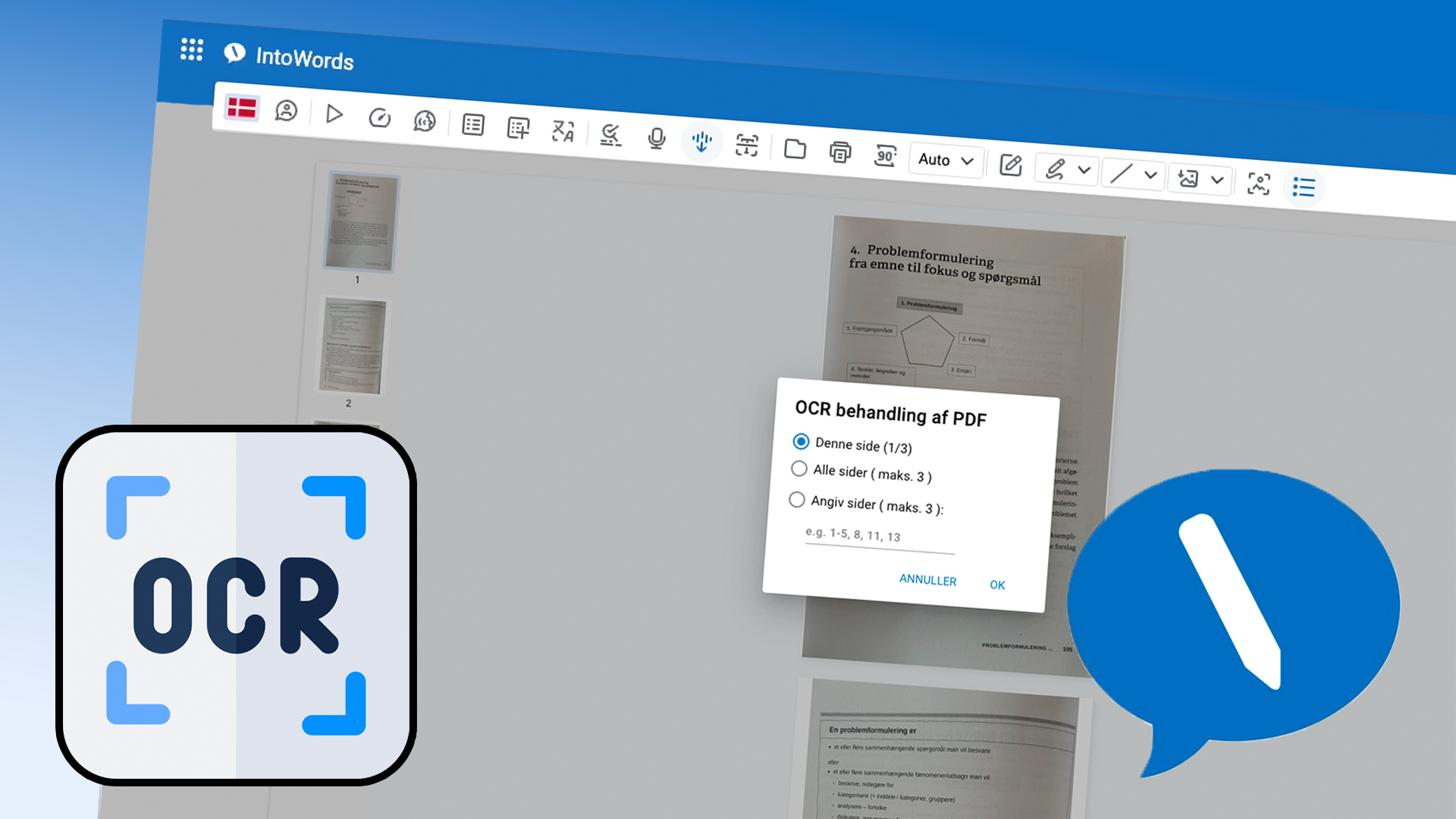Open the voice profile icon
This screenshot has height=819, width=1456.
(286, 111)
